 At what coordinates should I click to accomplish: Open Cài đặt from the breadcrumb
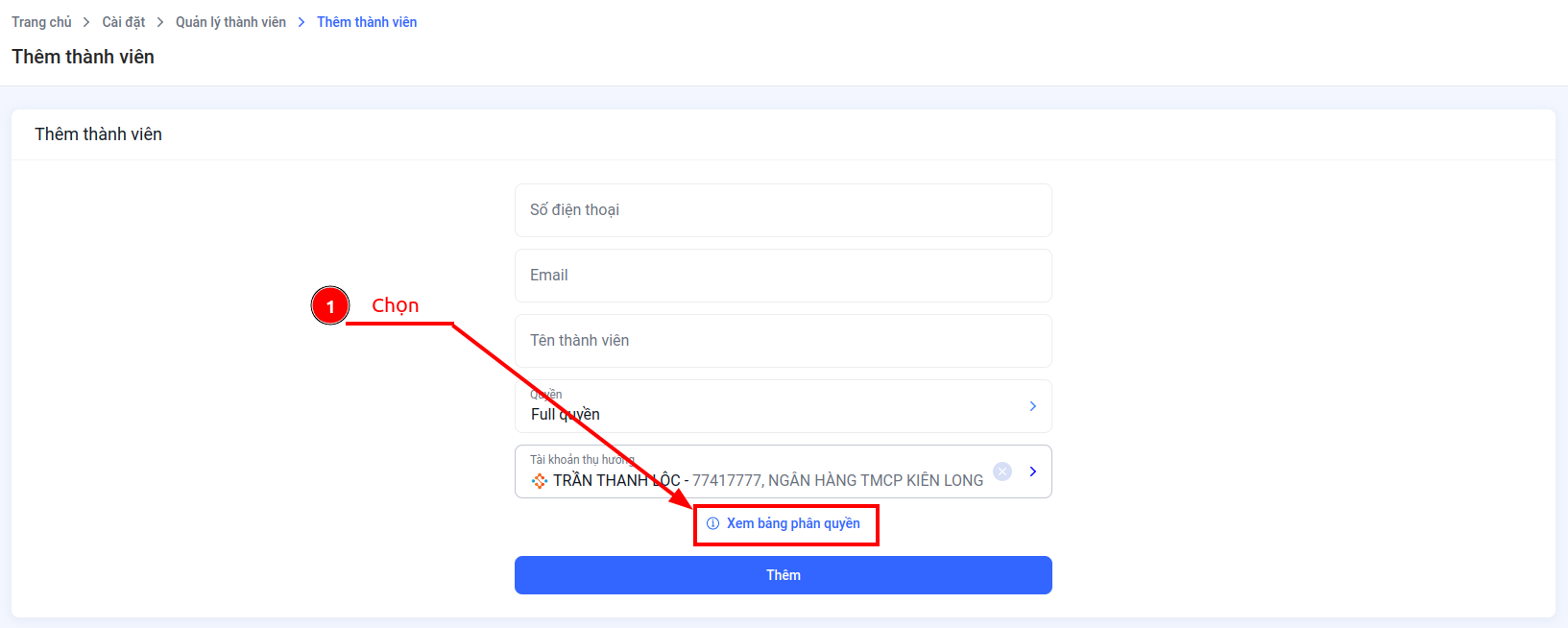tap(124, 22)
